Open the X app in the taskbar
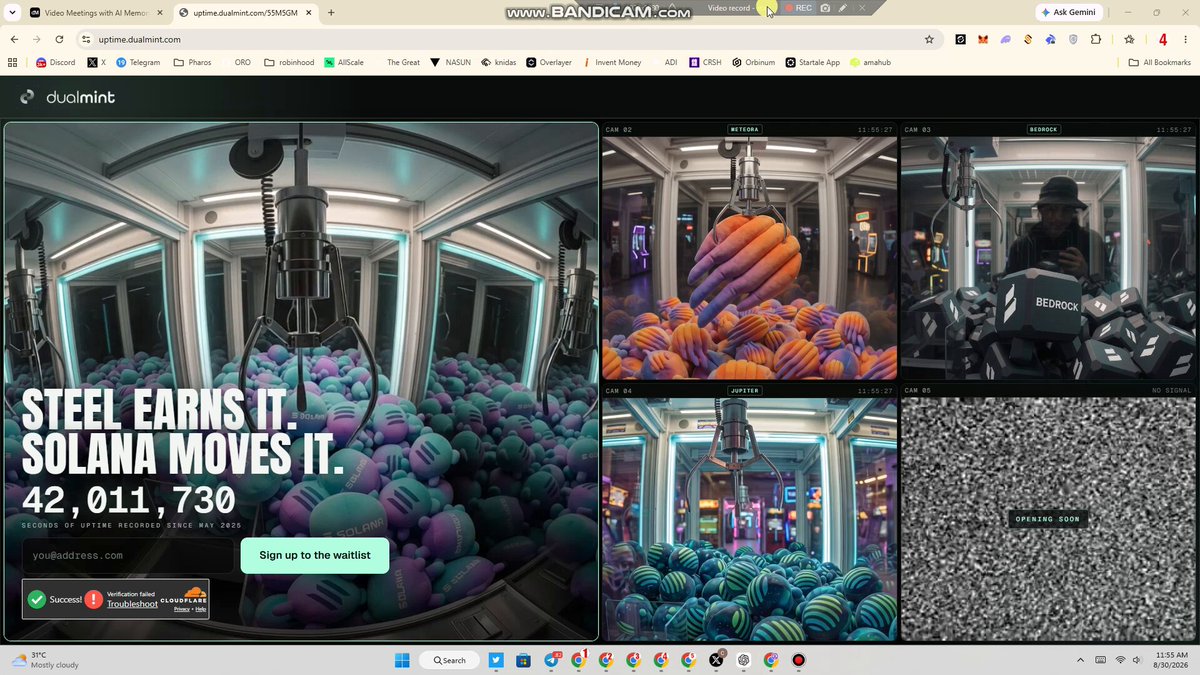Viewport: 1200px width, 675px height. point(716,660)
